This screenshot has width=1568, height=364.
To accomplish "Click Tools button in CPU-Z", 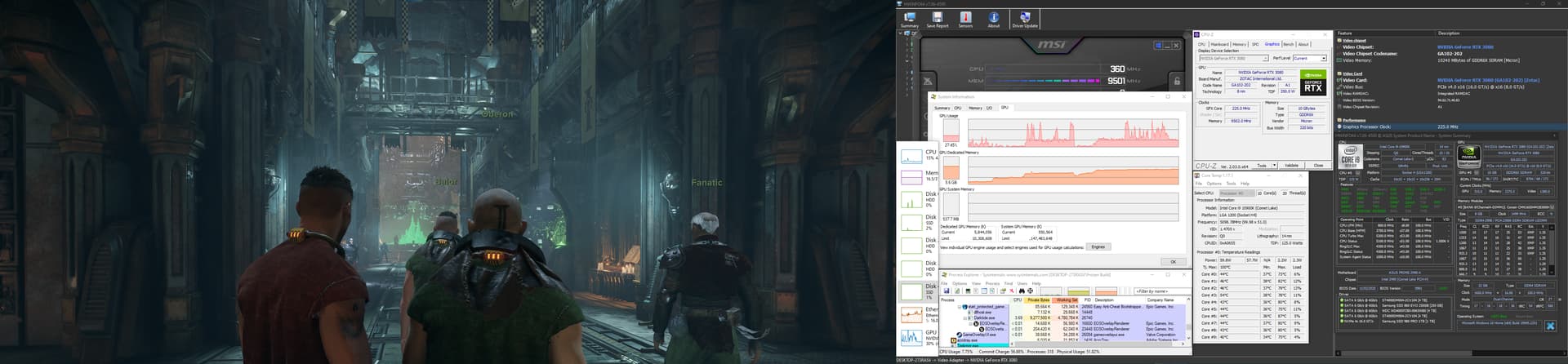I will (x=1262, y=166).
